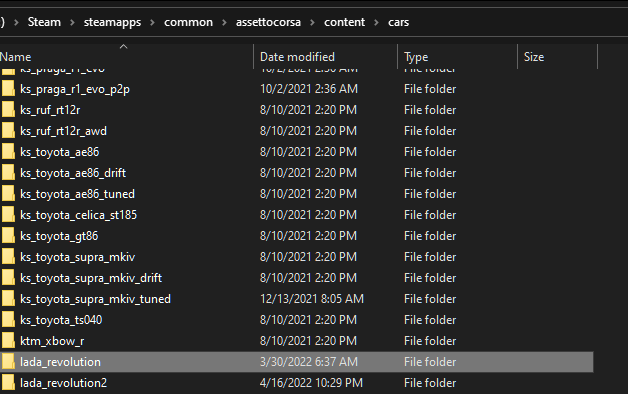628x394 pixels.
Task: Select the ks_toyota_ts040 folder name
Action: [61, 320]
